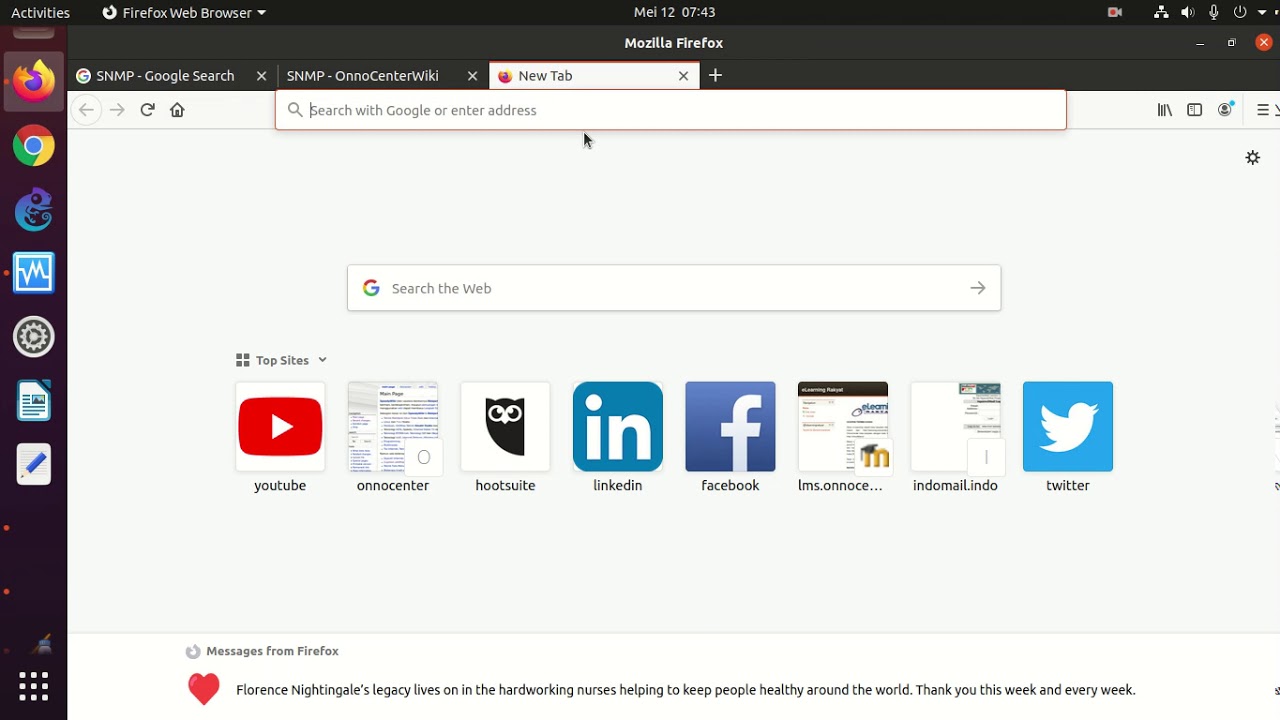Click the Reload page icon
Image resolution: width=1280 pixels, height=720 pixels.
tap(147, 110)
